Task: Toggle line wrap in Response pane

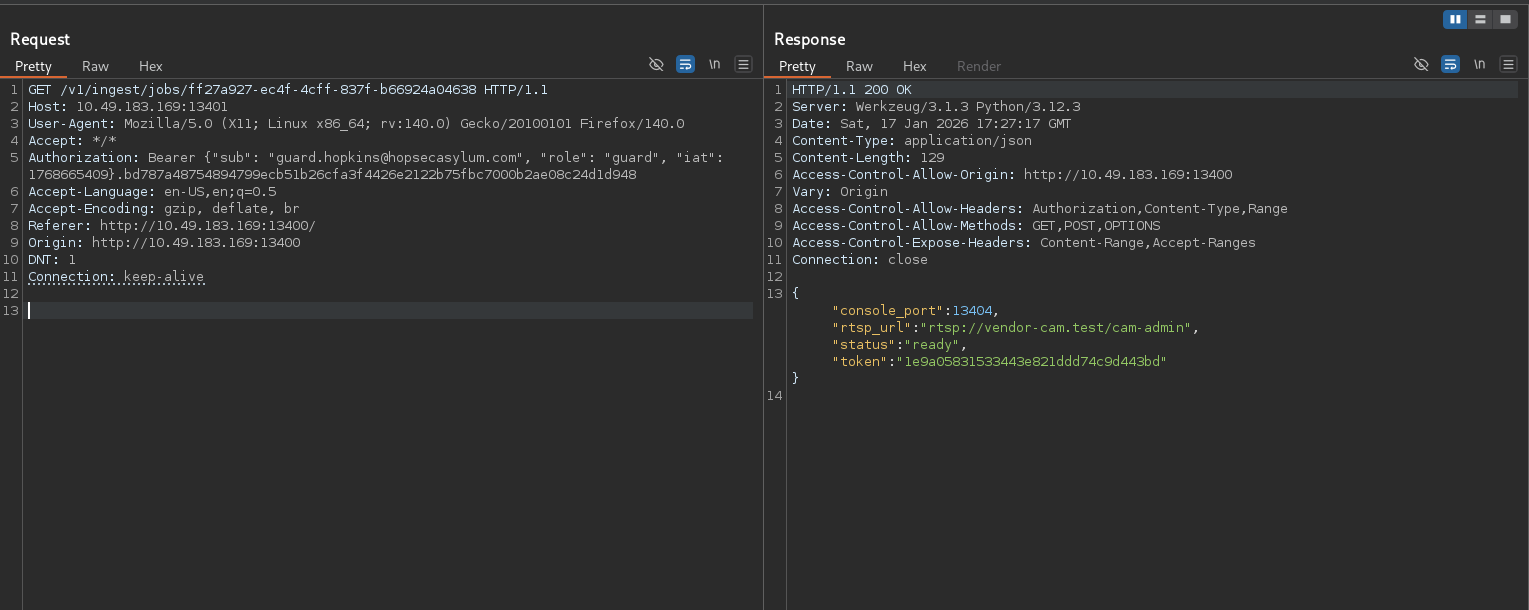Action: (1450, 64)
